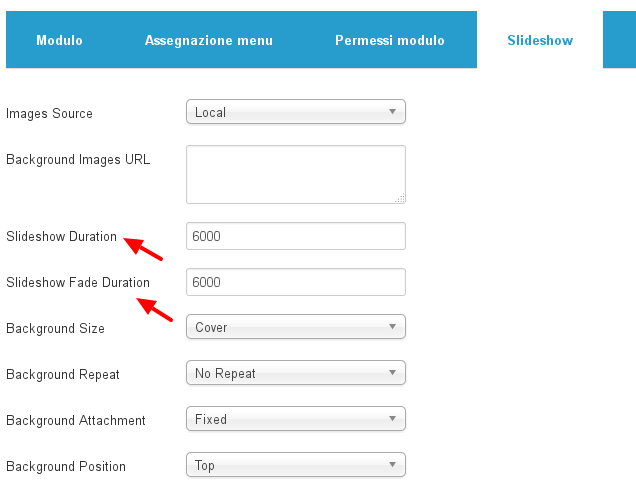Click the arrow on the Fixed dropdown
This screenshot has width=636, height=502.
click(392, 418)
